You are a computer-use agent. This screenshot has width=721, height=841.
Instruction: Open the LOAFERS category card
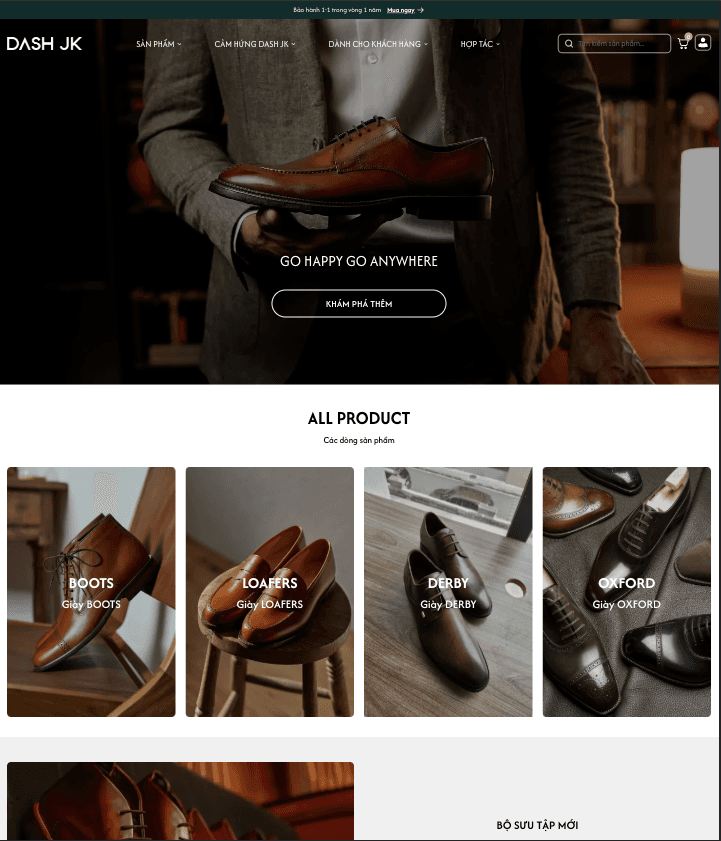(x=270, y=592)
